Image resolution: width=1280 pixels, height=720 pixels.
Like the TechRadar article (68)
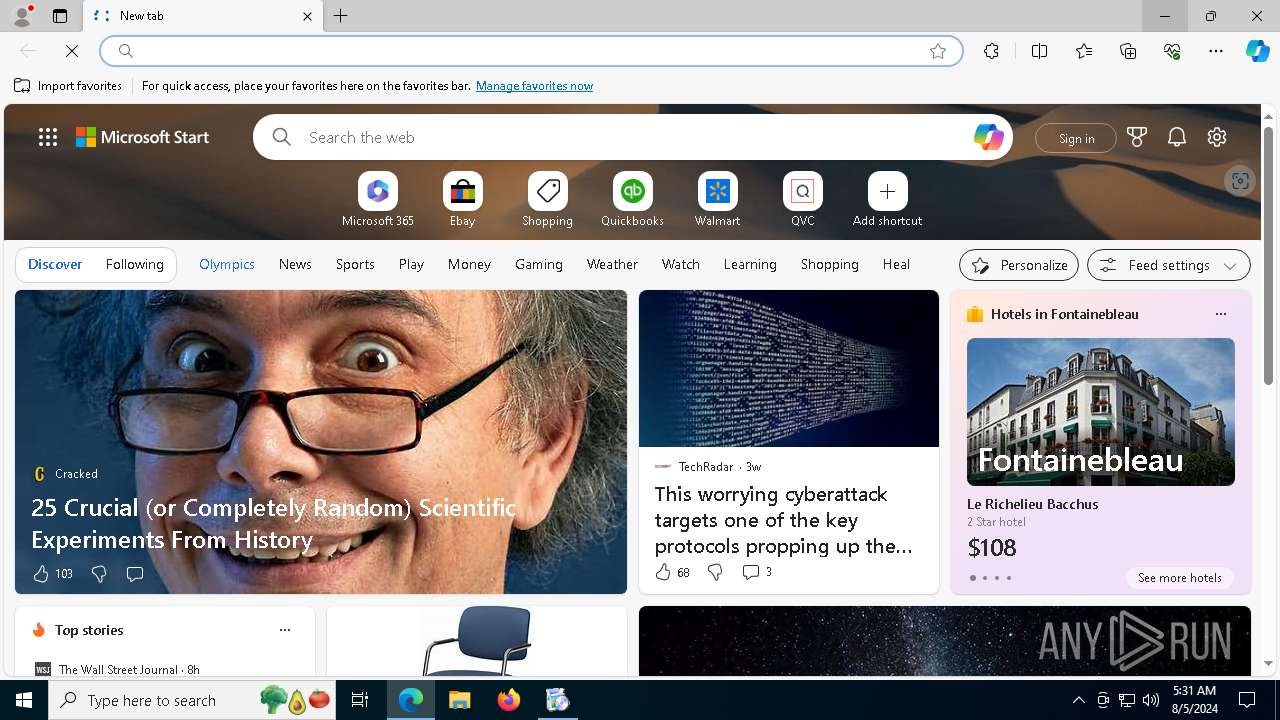pos(672,572)
